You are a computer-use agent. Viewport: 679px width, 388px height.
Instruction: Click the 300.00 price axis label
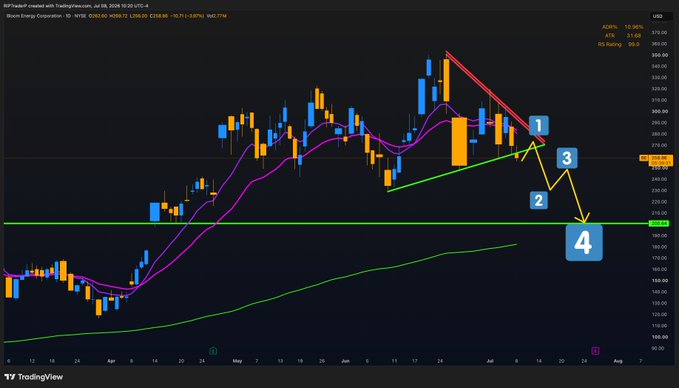pyautogui.click(x=659, y=111)
